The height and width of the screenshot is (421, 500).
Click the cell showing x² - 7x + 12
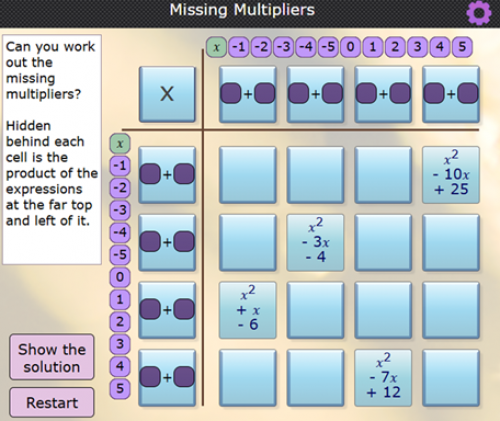(383, 378)
